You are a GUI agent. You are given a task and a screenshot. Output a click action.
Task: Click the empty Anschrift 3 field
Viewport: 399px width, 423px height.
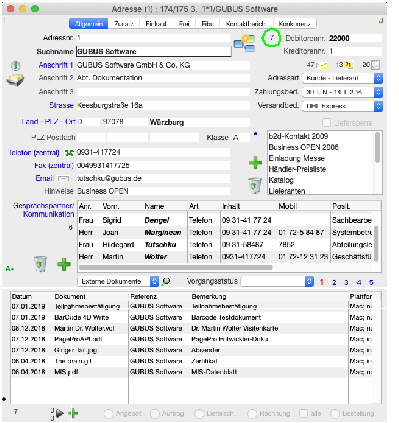(163, 92)
